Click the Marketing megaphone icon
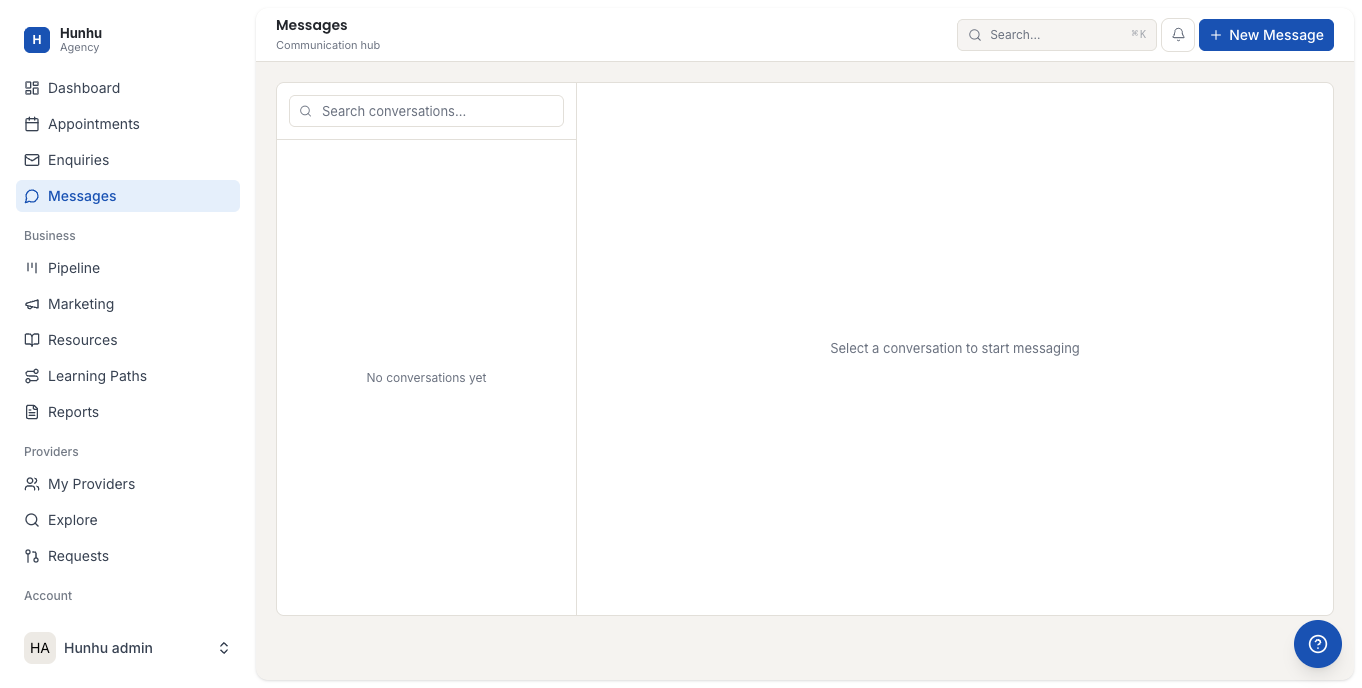Screen dimensions: 1362x688 (x=32, y=304)
